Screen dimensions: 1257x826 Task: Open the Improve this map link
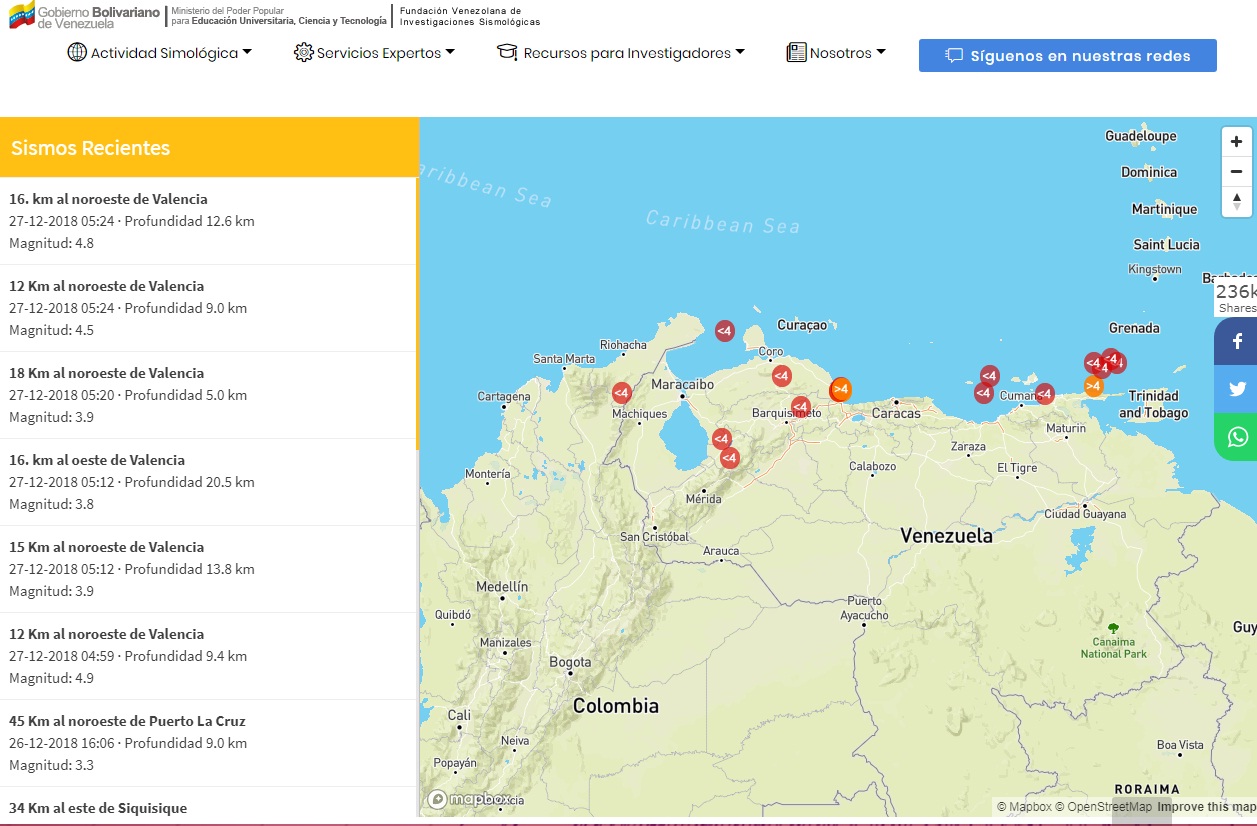pos(1205,805)
